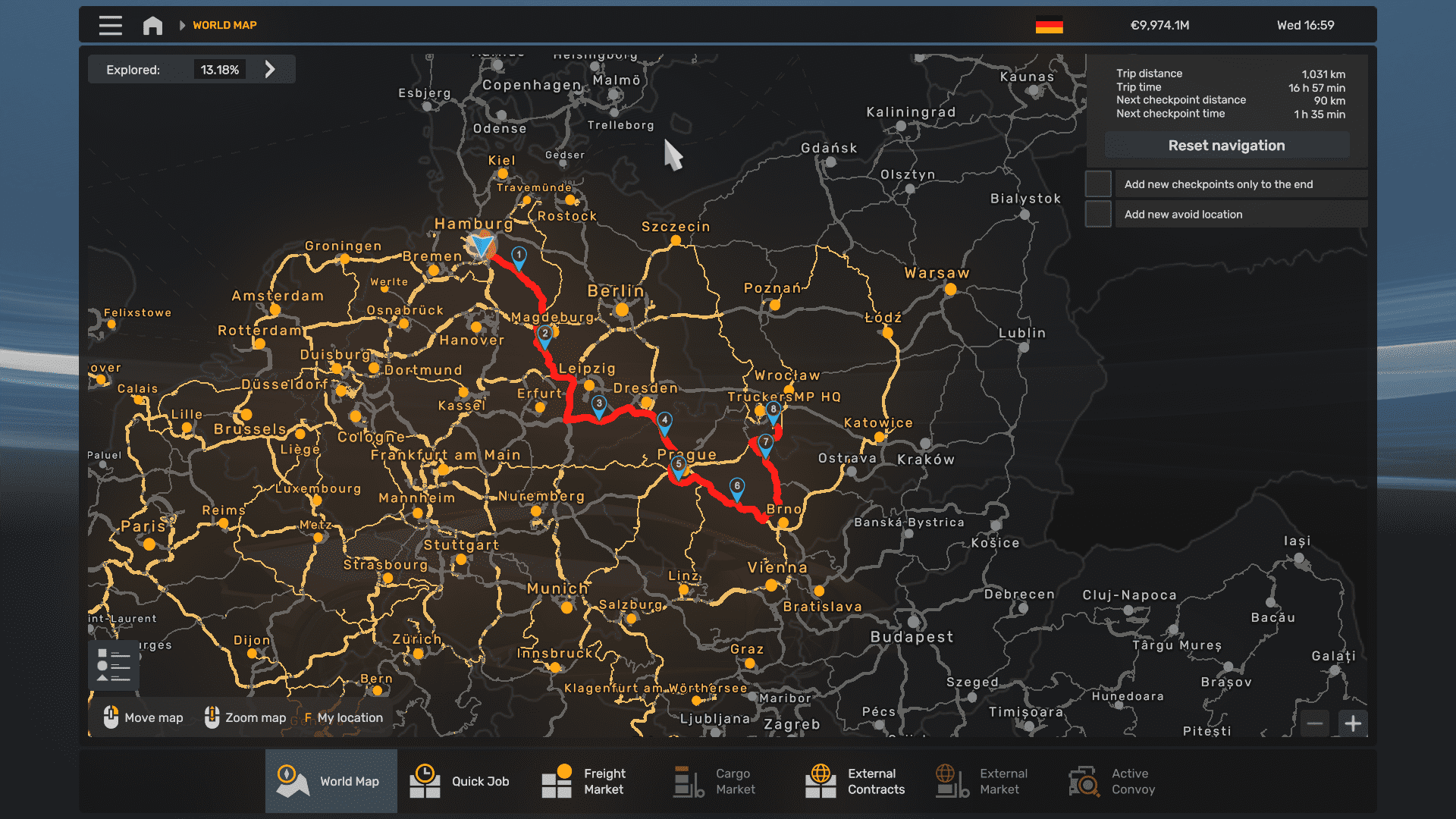Open the hamburger main menu

[111, 25]
